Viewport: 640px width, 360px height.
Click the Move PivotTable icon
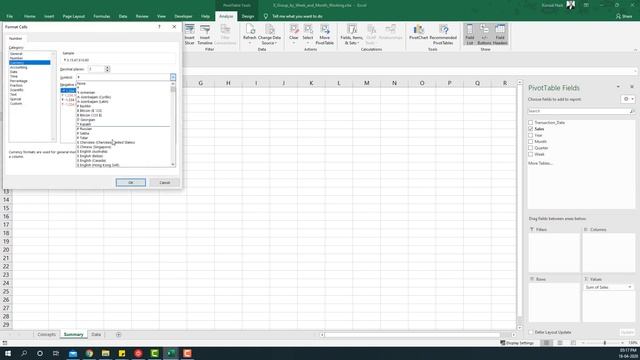(x=324, y=34)
